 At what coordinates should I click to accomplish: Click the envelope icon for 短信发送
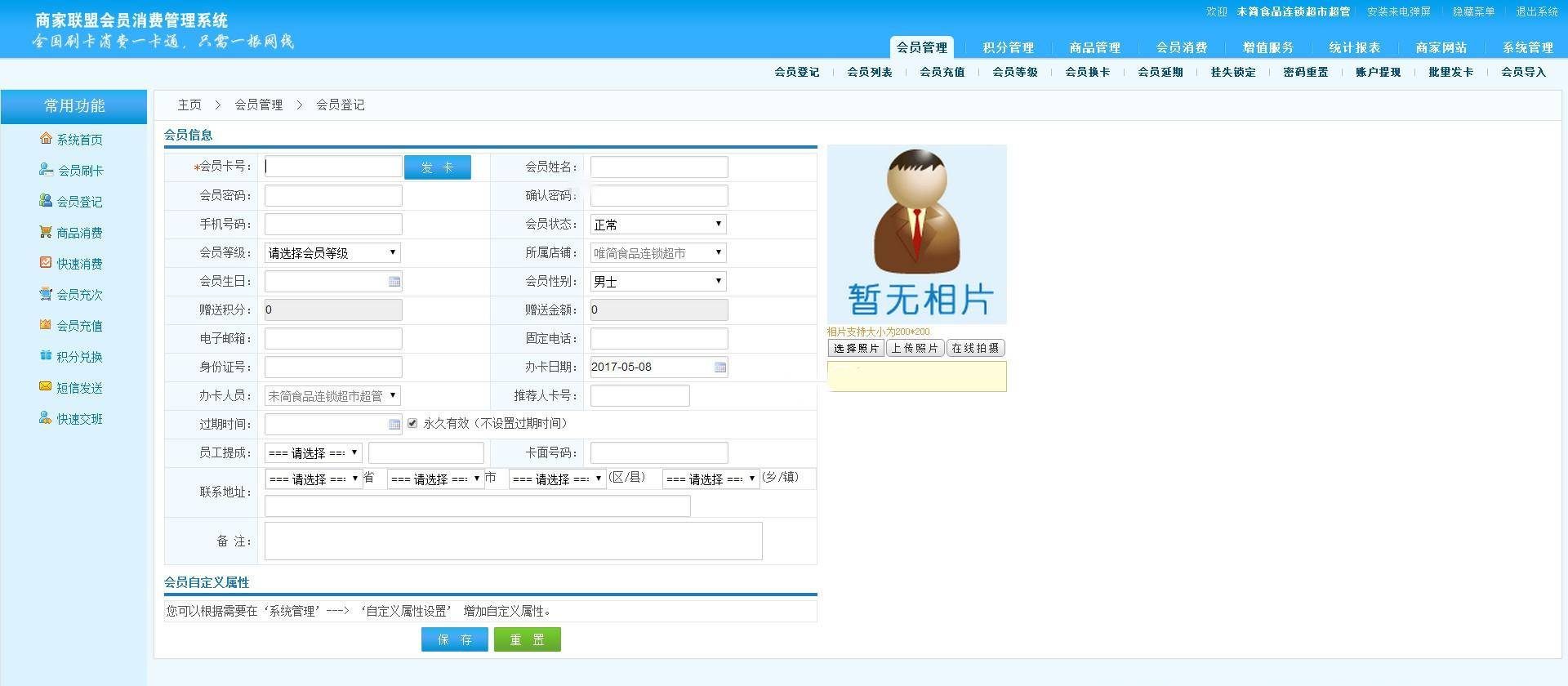point(46,387)
